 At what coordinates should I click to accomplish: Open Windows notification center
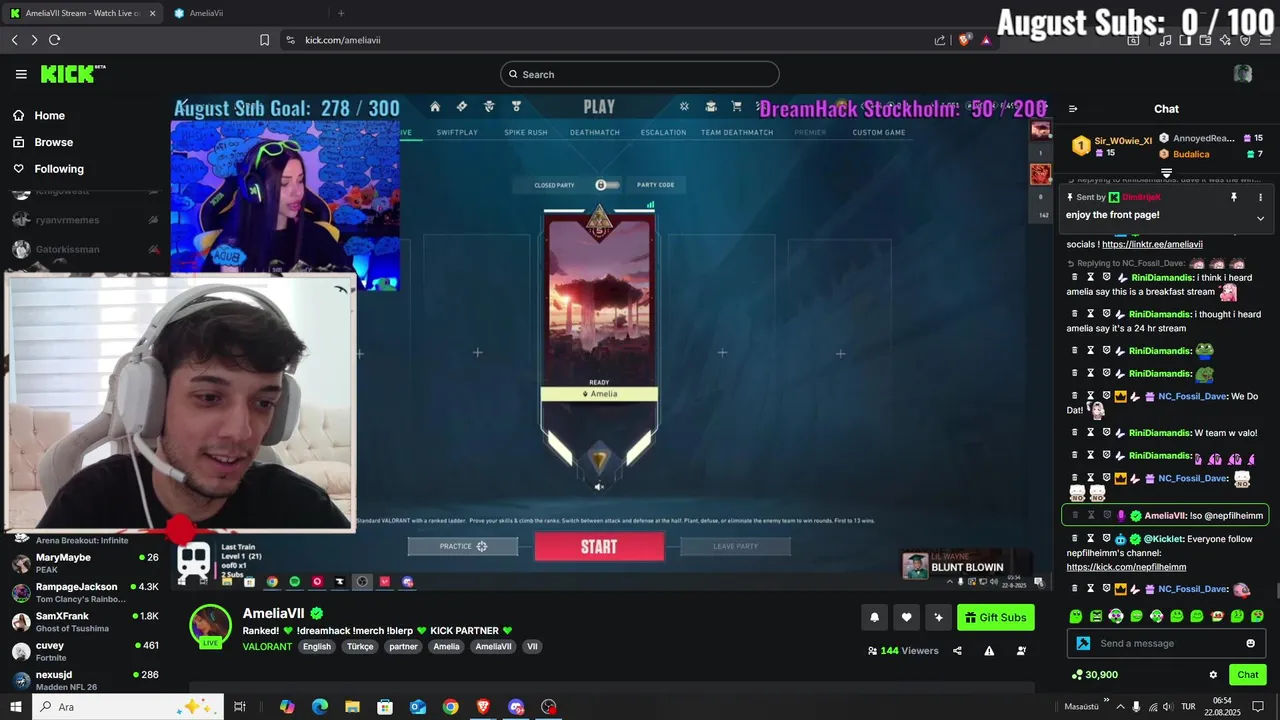[1258, 707]
